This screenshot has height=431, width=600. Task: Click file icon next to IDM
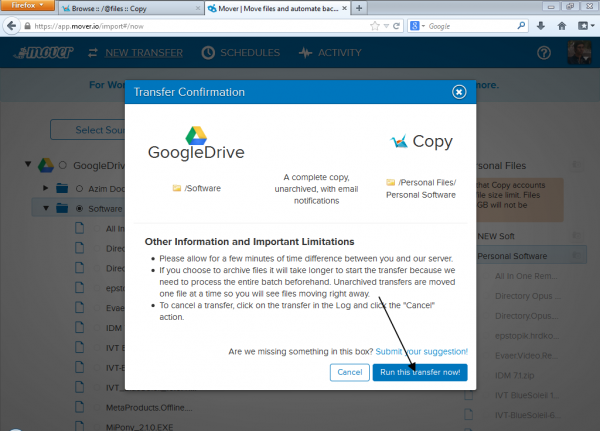coord(79,327)
